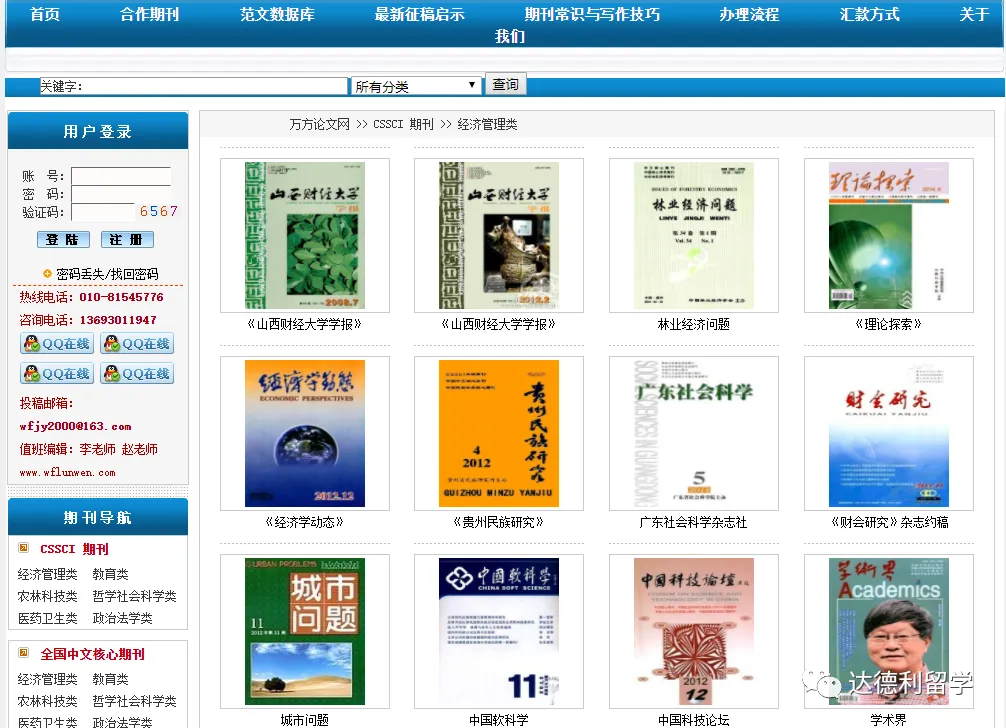Click the www.wflunwen.com website text
Image resolution: width=1006 pixels, height=728 pixels.
(67, 473)
